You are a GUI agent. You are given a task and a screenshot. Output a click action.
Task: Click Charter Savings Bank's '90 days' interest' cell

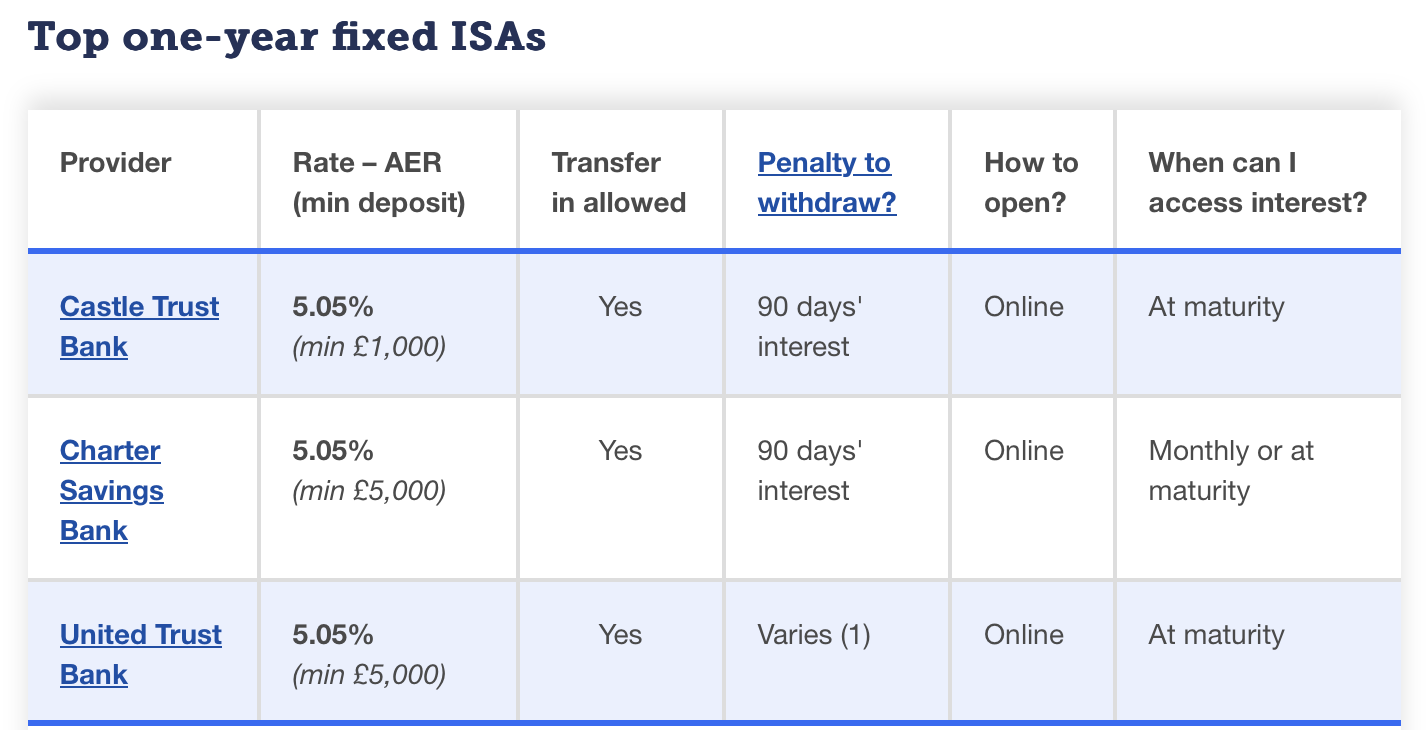(x=810, y=470)
